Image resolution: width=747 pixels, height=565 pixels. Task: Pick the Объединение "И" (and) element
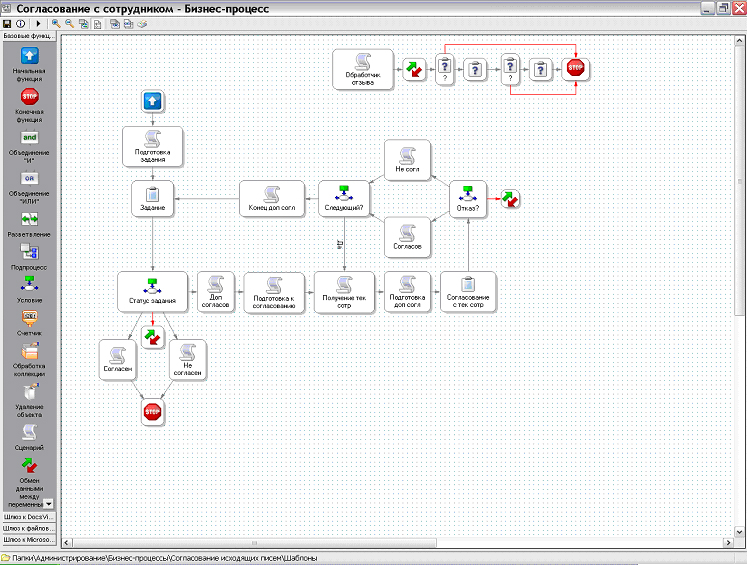pos(29,137)
